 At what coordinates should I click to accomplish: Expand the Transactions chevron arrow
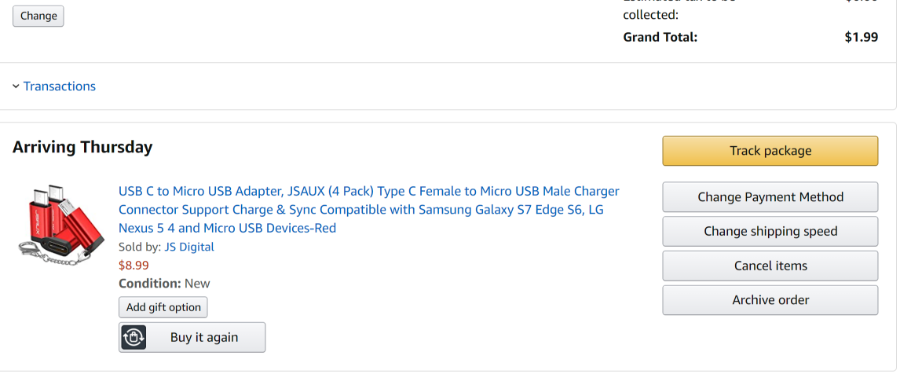pos(15,87)
